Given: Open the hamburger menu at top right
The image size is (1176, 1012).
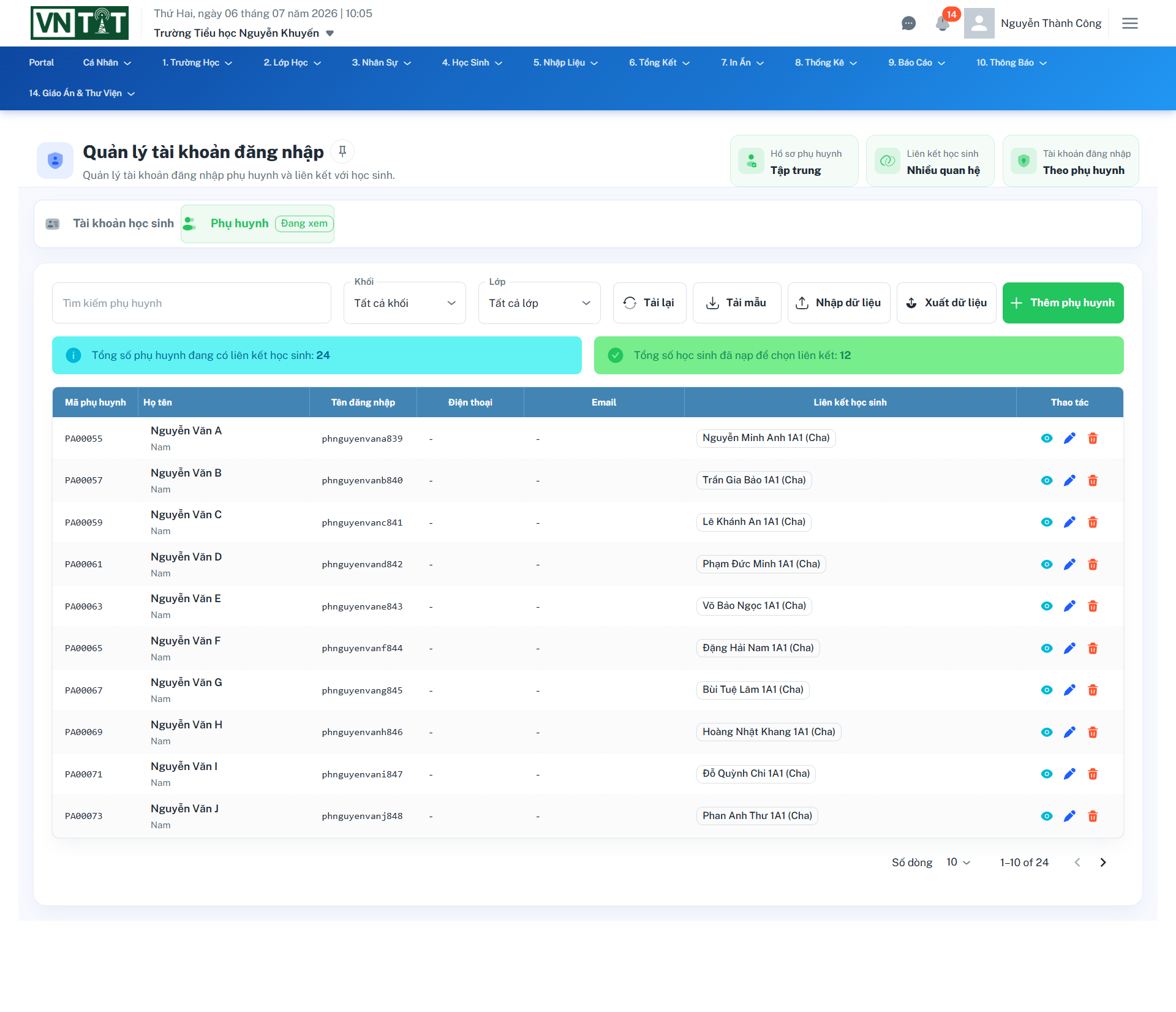Looking at the screenshot, I should (x=1130, y=23).
